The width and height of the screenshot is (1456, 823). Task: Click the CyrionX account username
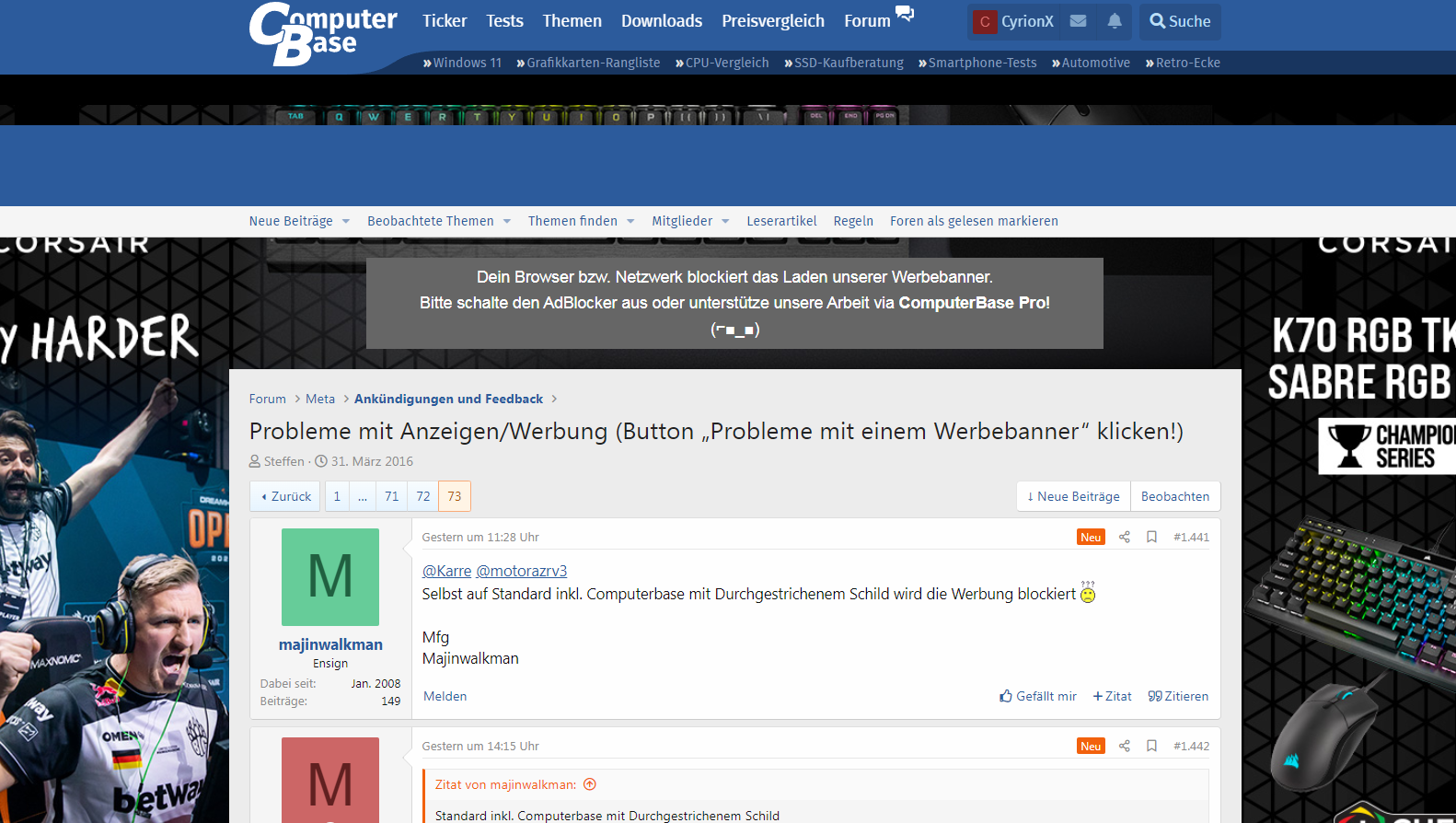[1027, 21]
